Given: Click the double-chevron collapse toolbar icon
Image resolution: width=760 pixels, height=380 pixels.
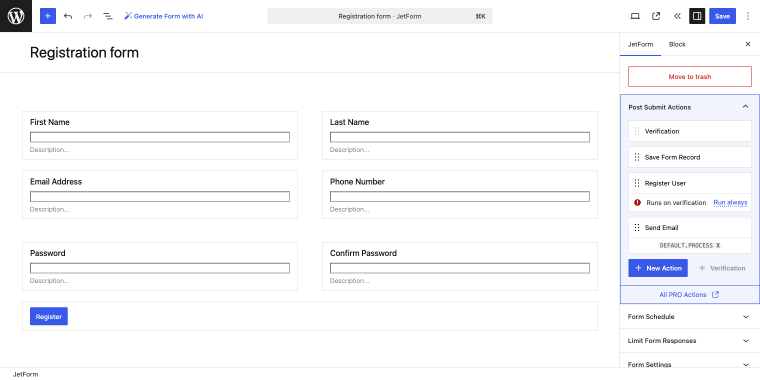Looking at the screenshot, I should click(677, 16).
